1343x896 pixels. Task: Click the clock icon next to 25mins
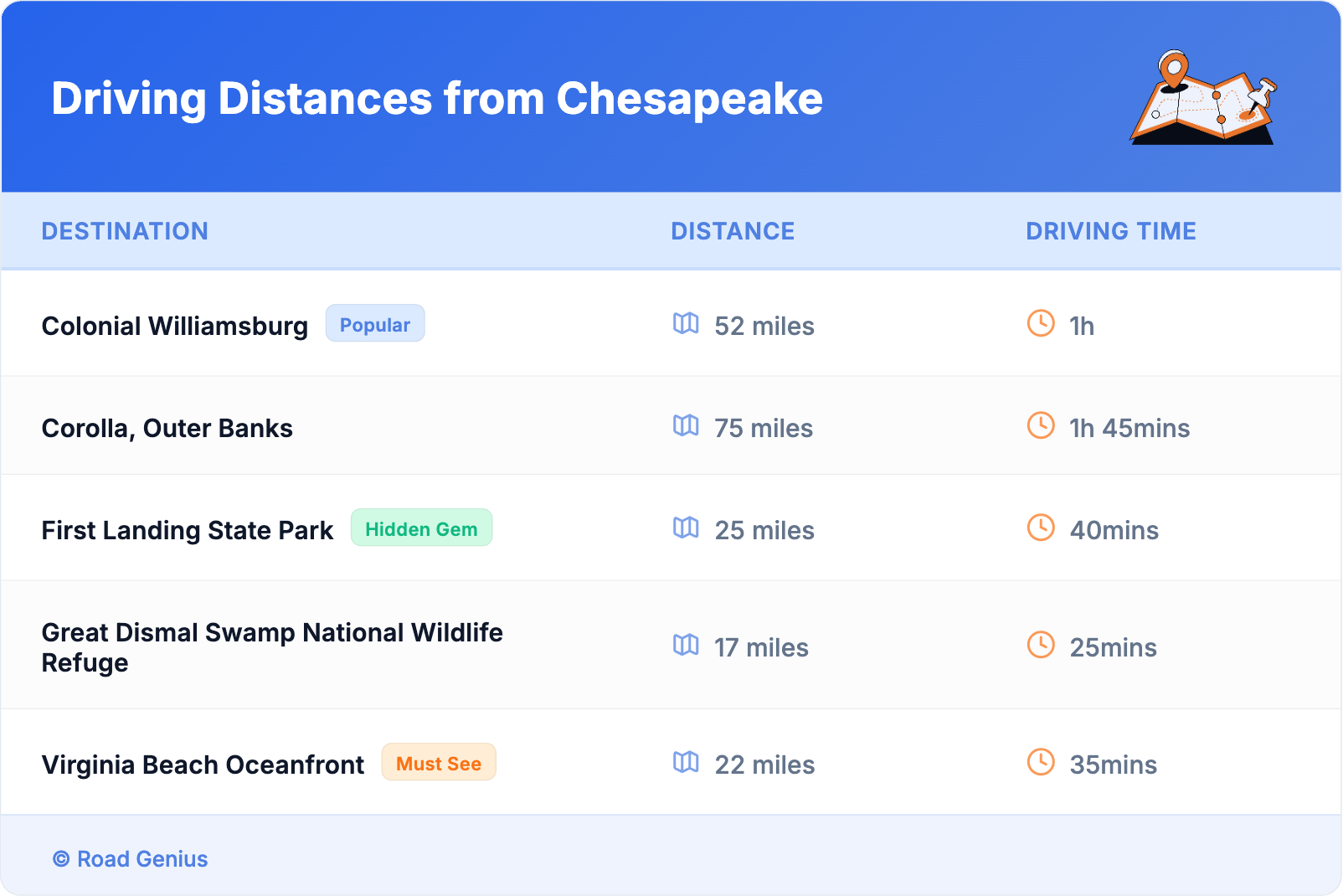(x=1041, y=646)
